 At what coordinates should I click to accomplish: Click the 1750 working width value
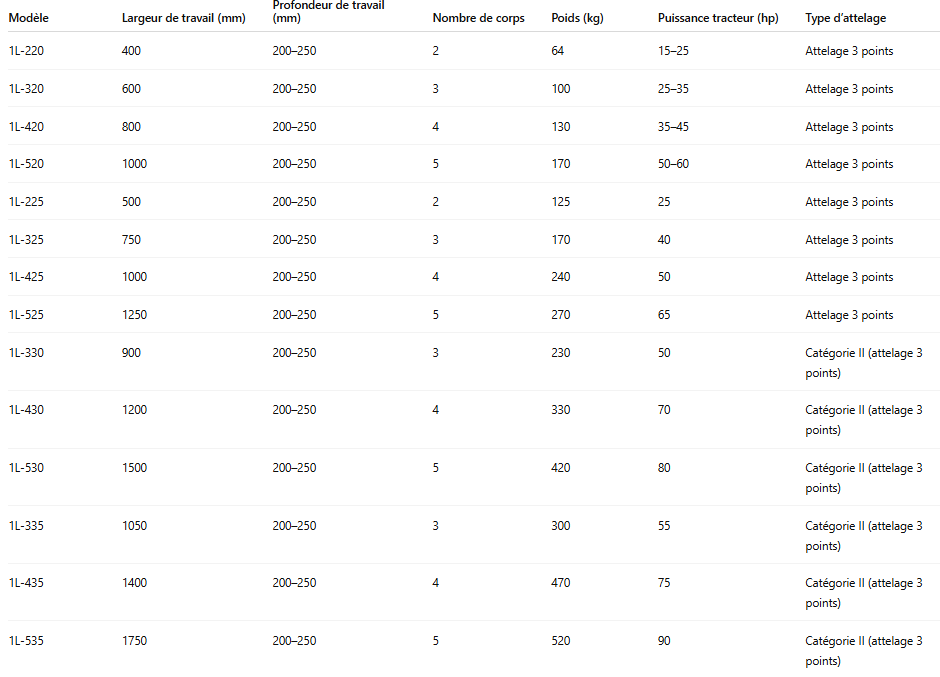click(x=134, y=640)
